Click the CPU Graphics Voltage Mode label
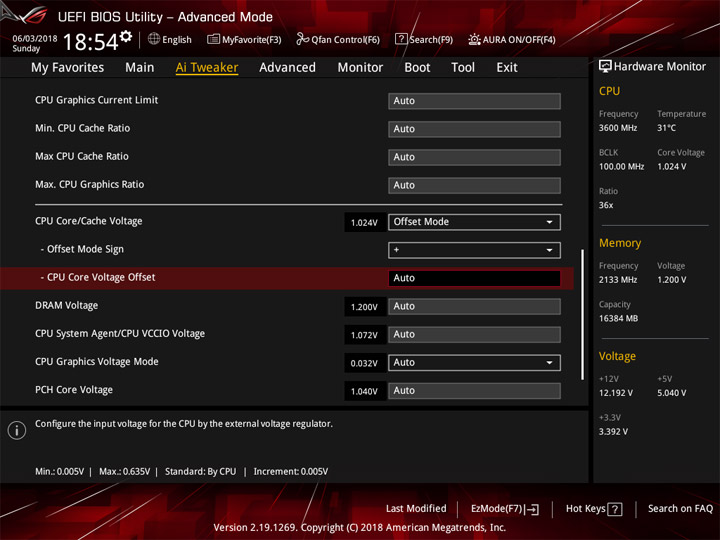 coord(97,361)
